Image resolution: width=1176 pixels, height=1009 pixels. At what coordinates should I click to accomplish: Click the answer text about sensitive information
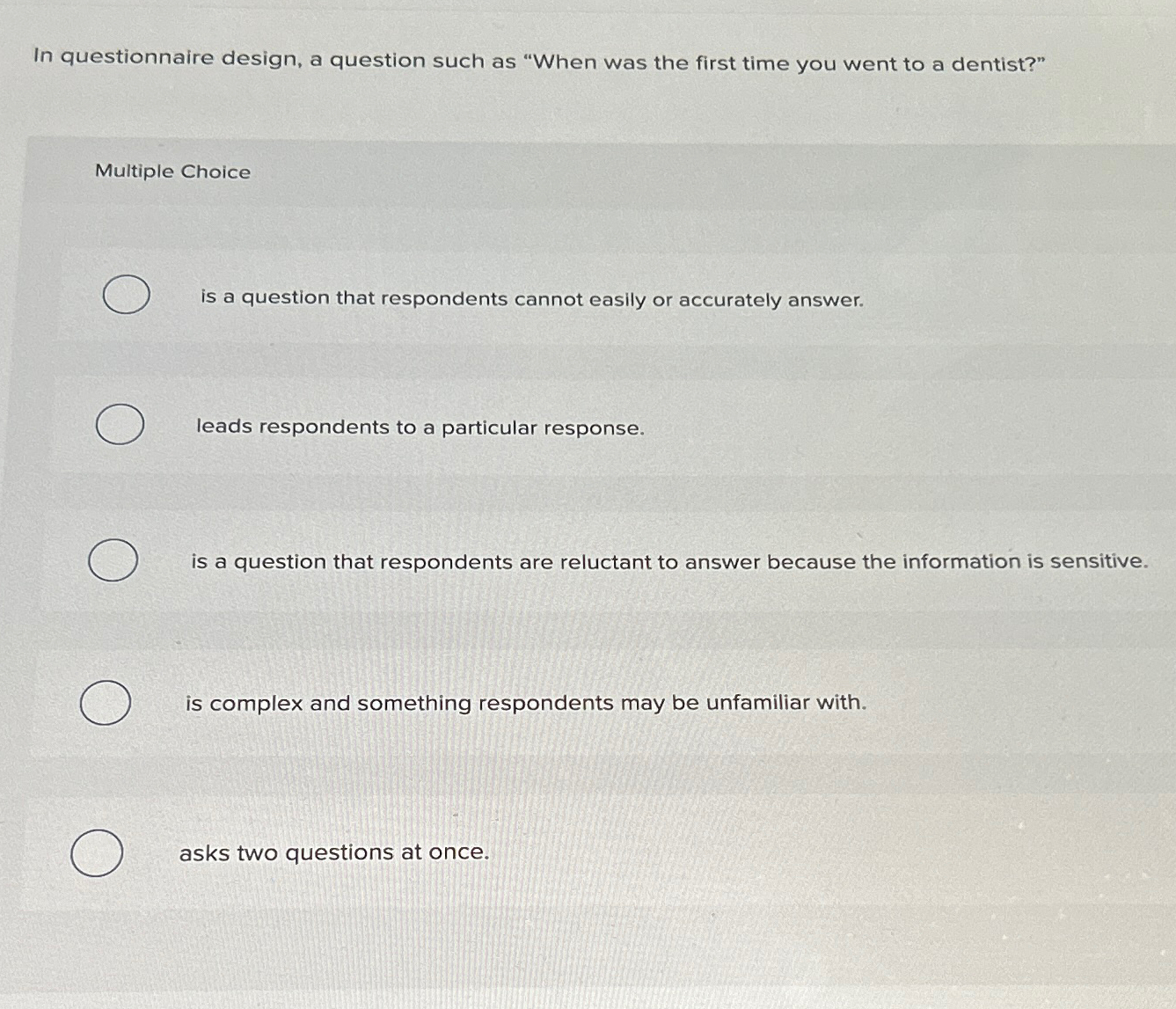click(668, 562)
